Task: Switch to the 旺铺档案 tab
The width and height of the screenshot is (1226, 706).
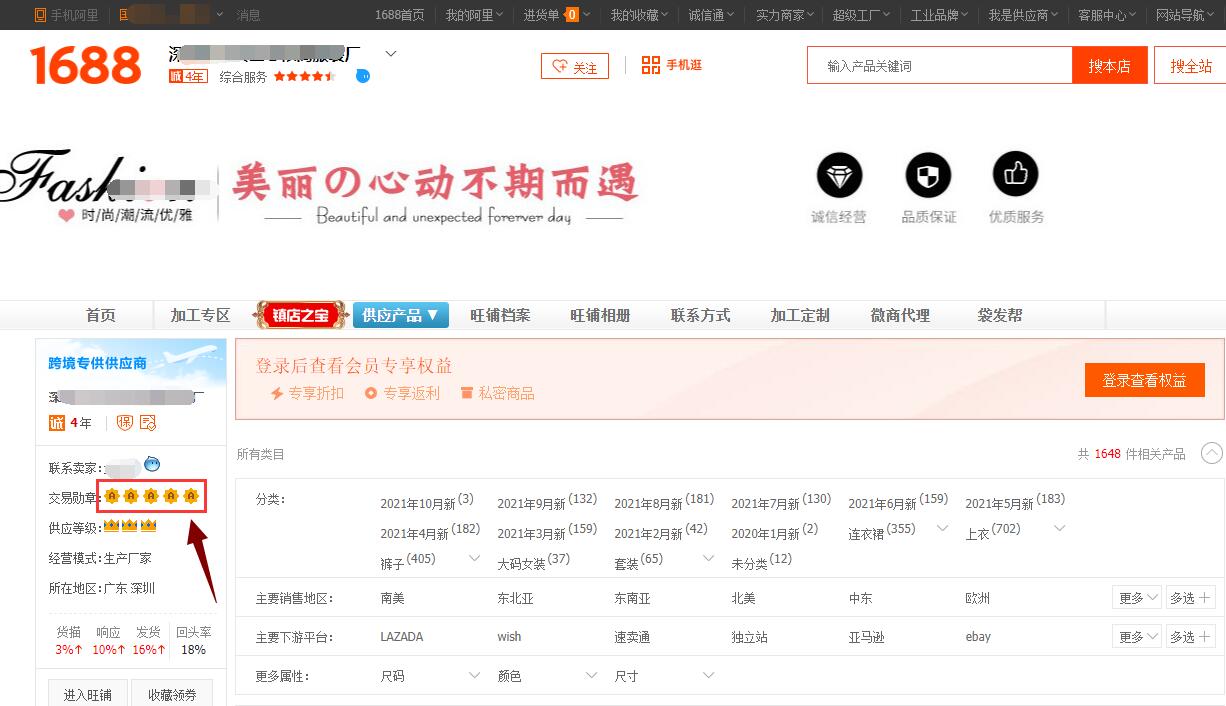Action: (500, 315)
